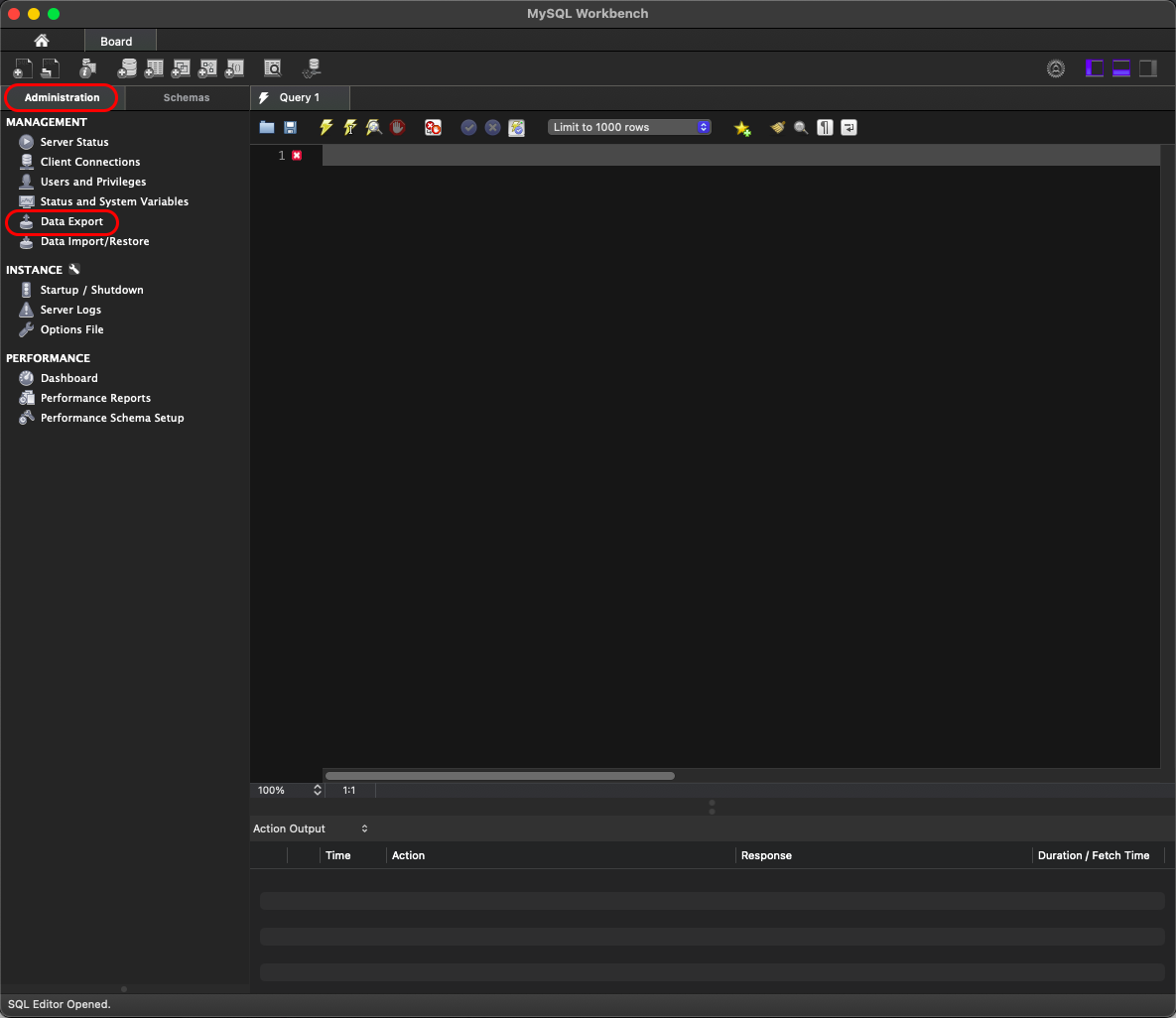Open Server Status
This screenshot has height=1018, width=1176.
(x=74, y=142)
